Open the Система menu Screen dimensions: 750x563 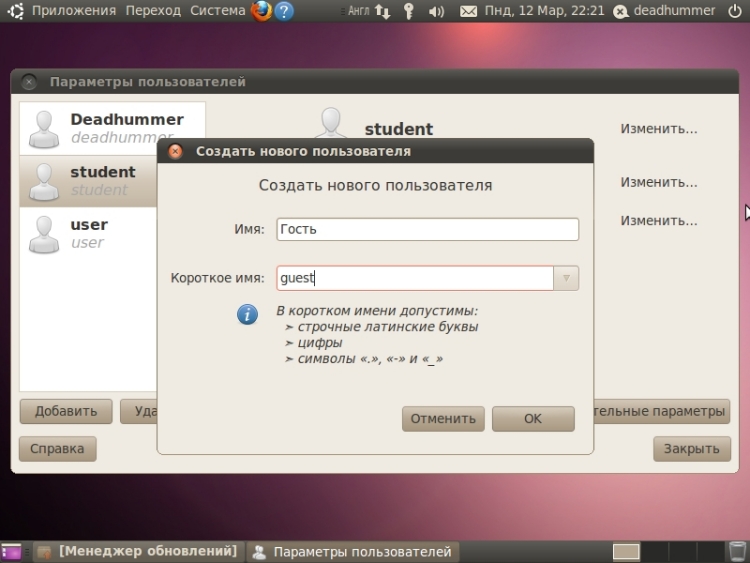click(217, 11)
